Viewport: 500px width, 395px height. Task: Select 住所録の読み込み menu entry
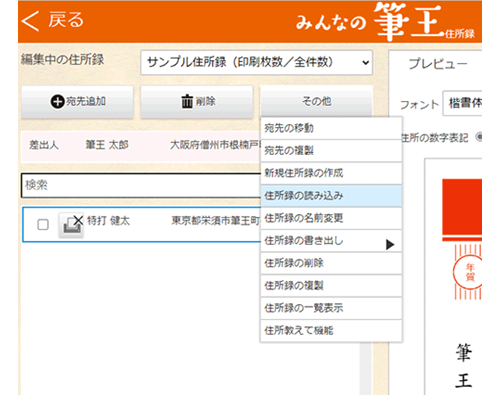[x=331, y=196]
